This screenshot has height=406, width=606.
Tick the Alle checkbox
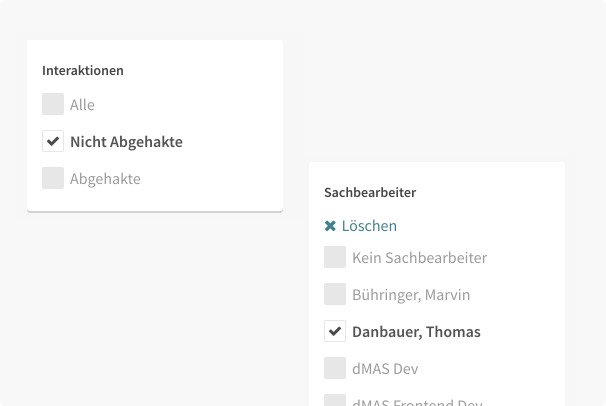53,104
